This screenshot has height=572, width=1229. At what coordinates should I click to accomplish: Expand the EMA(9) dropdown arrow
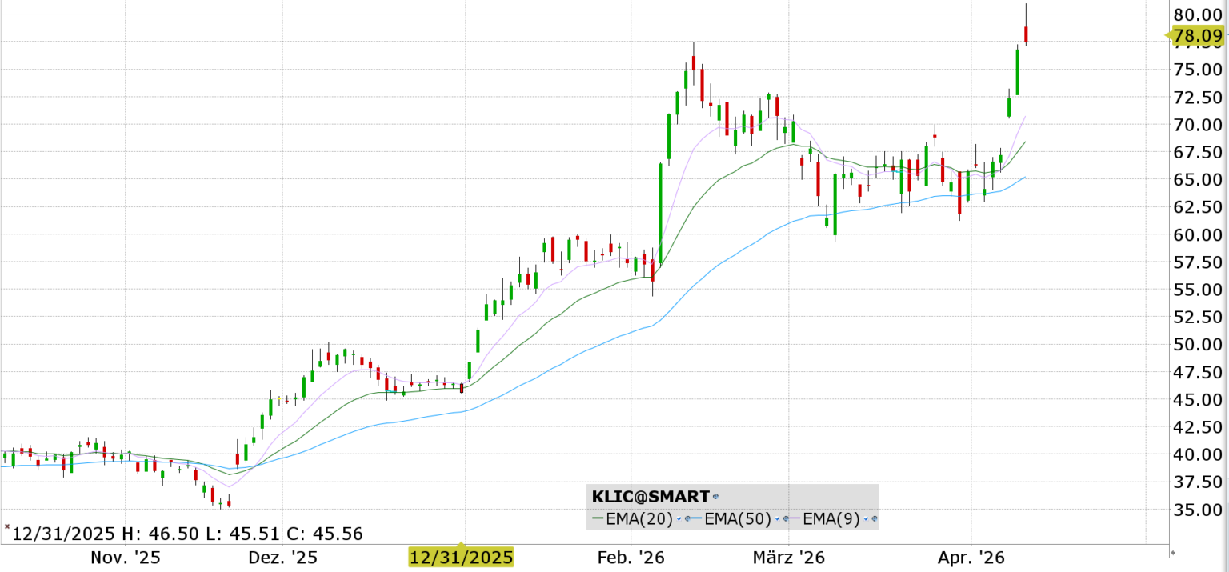865,519
